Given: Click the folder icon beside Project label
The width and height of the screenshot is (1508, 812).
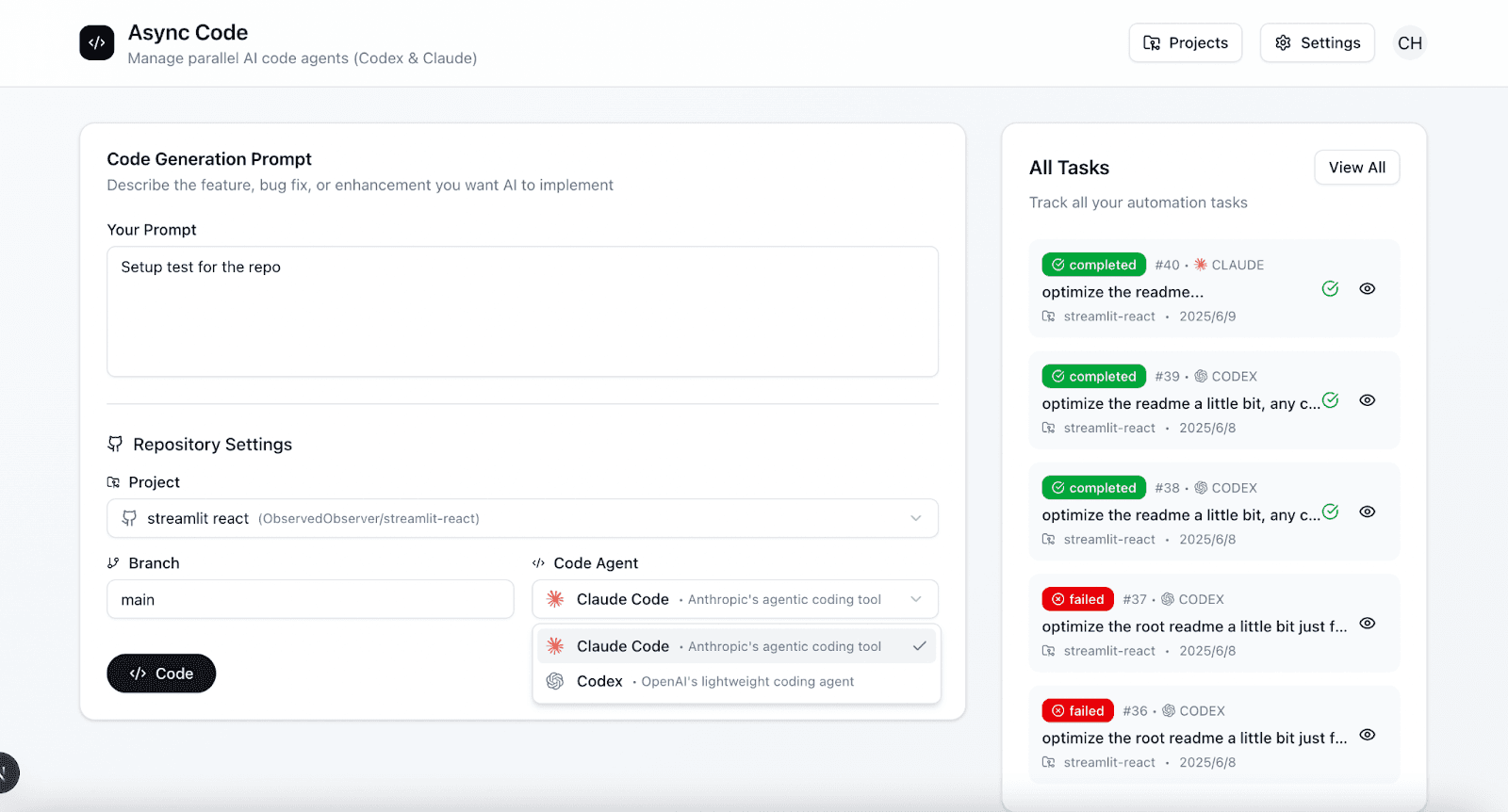Looking at the screenshot, I should 113,482.
